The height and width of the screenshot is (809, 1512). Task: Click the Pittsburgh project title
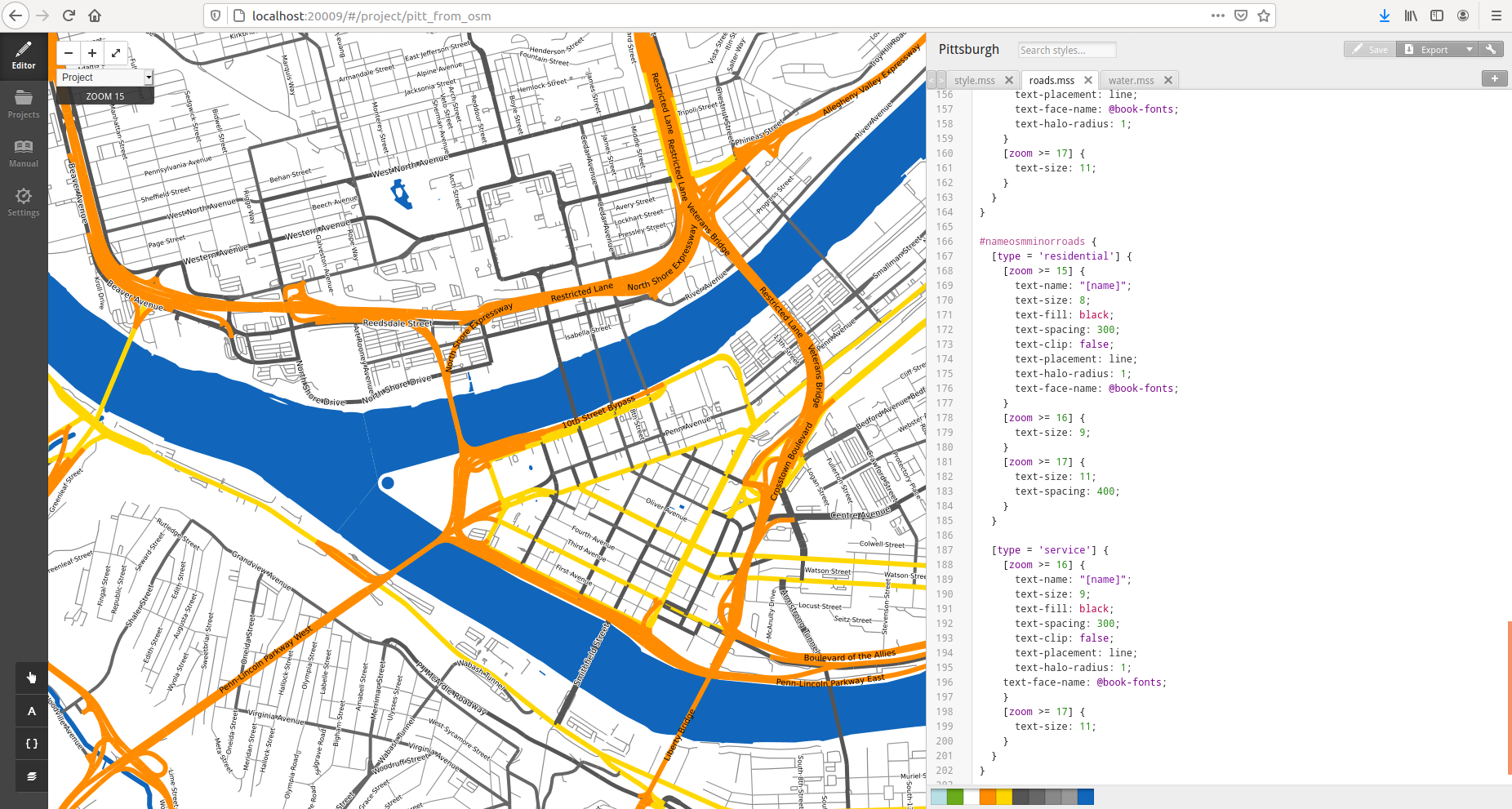968,49
